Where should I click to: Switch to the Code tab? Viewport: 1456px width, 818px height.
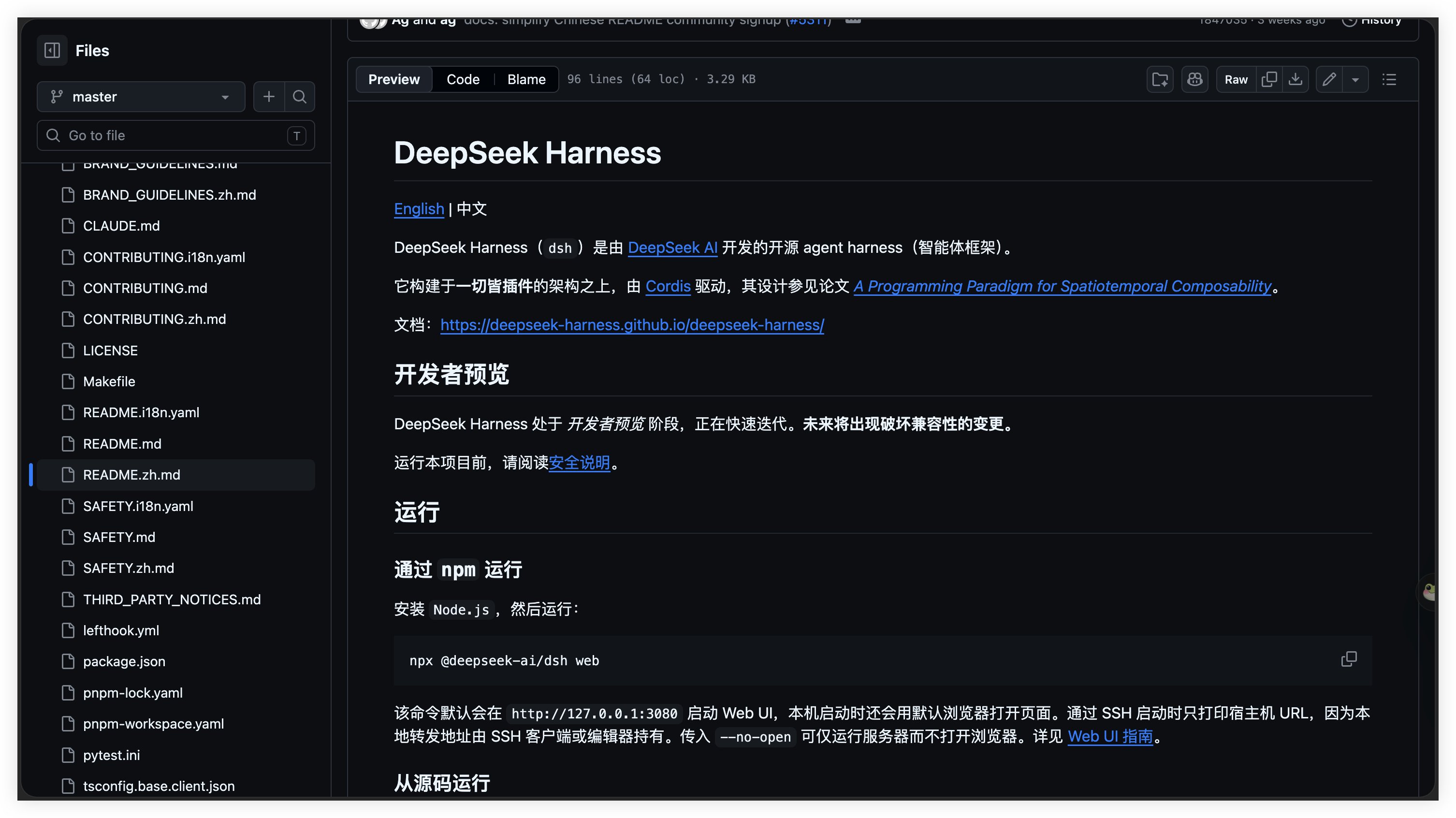click(x=463, y=79)
